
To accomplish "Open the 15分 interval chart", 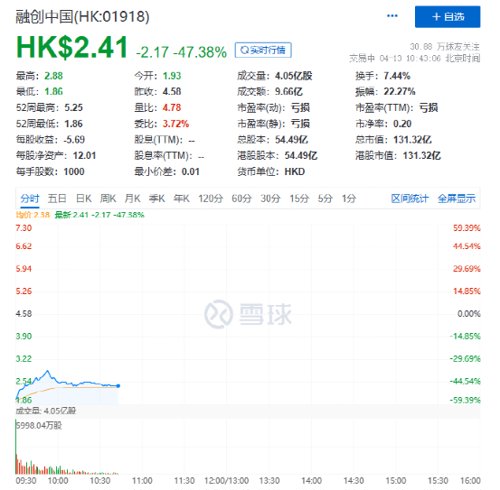I will [x=299, y=199].
